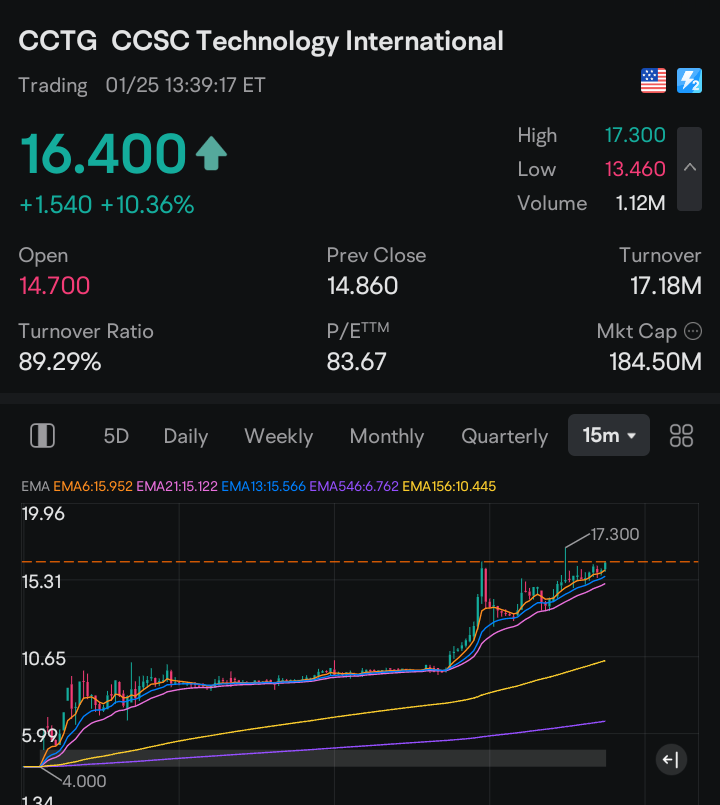Open the chart grid settings icon

[x=681, y=436]
